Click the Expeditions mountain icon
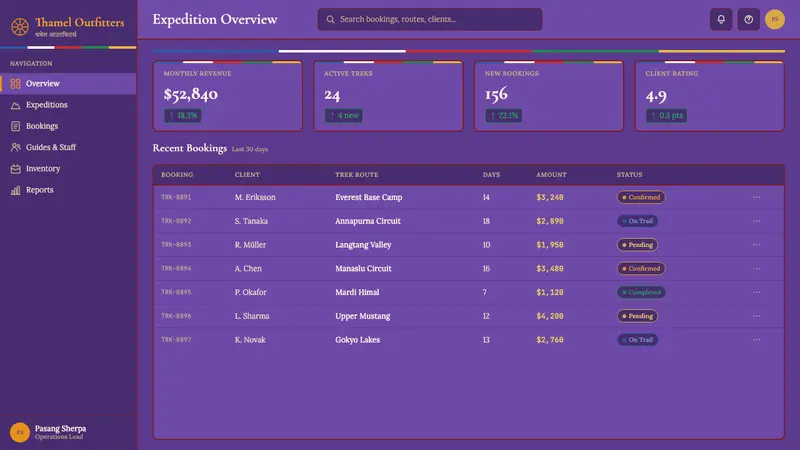Viewport: 800px width, 450px height. click(x=15, y=105)
